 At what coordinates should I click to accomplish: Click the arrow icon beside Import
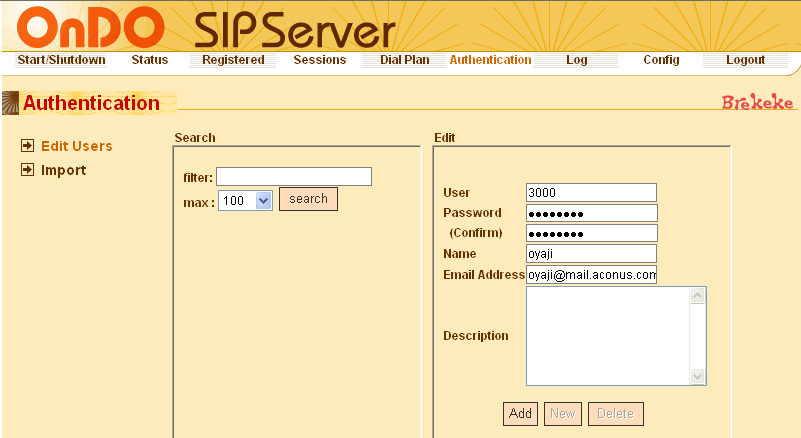[28, 170]
